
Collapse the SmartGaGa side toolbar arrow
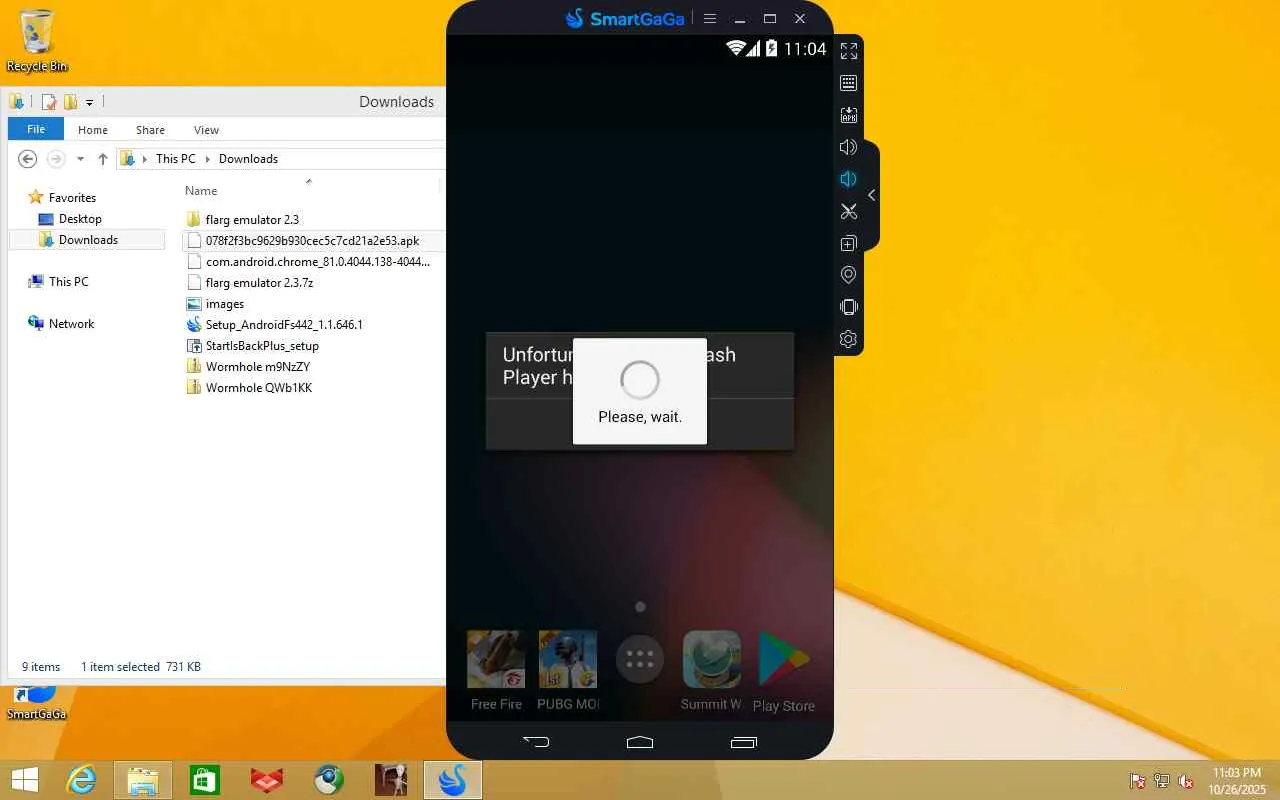(871, 195)
